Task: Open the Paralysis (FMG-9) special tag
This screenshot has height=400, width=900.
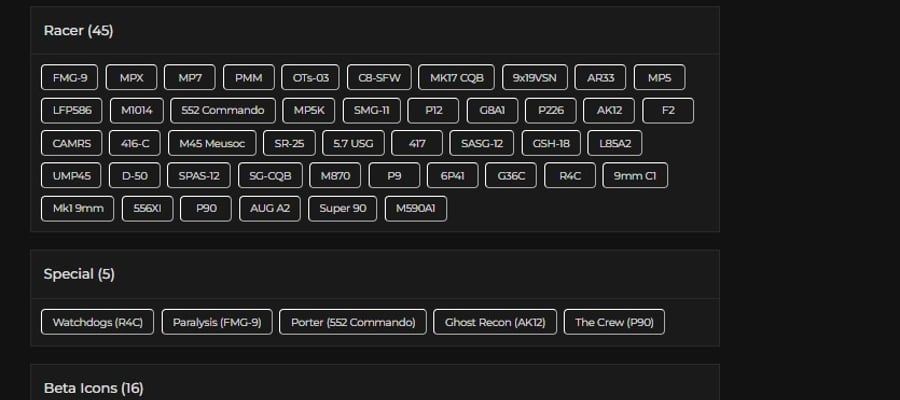Action: click(x=217, y=322)
